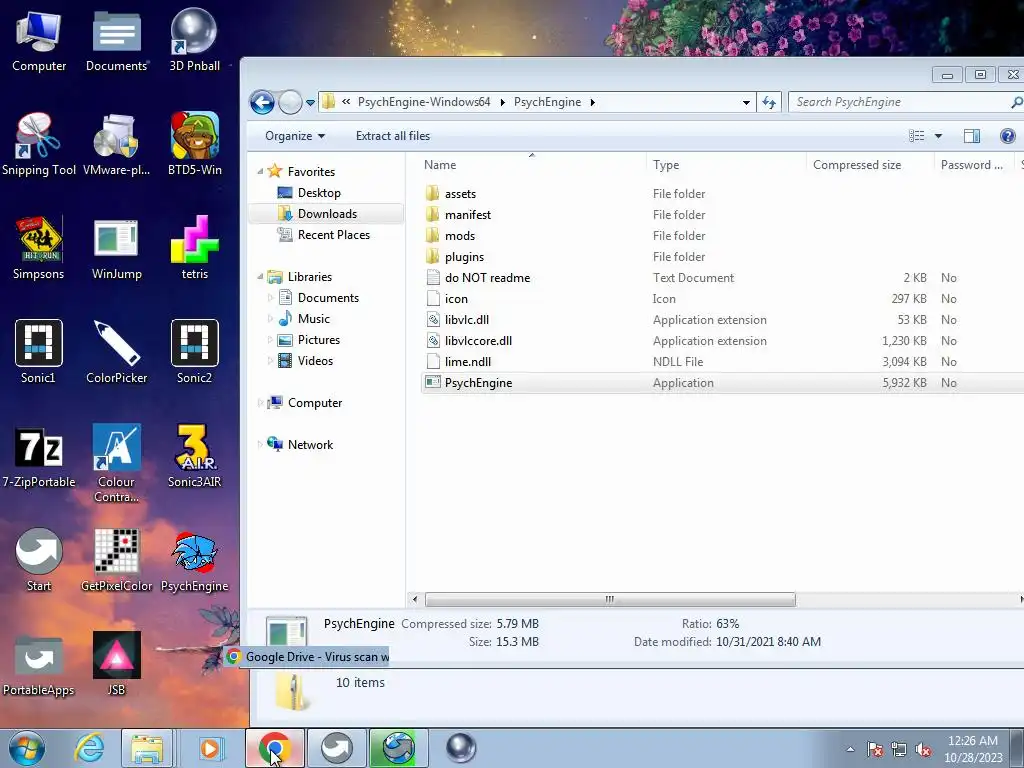Click the Chrome taskbar button
The image size is (1024, 768).
pyautogui.click(x=275, y=748)
